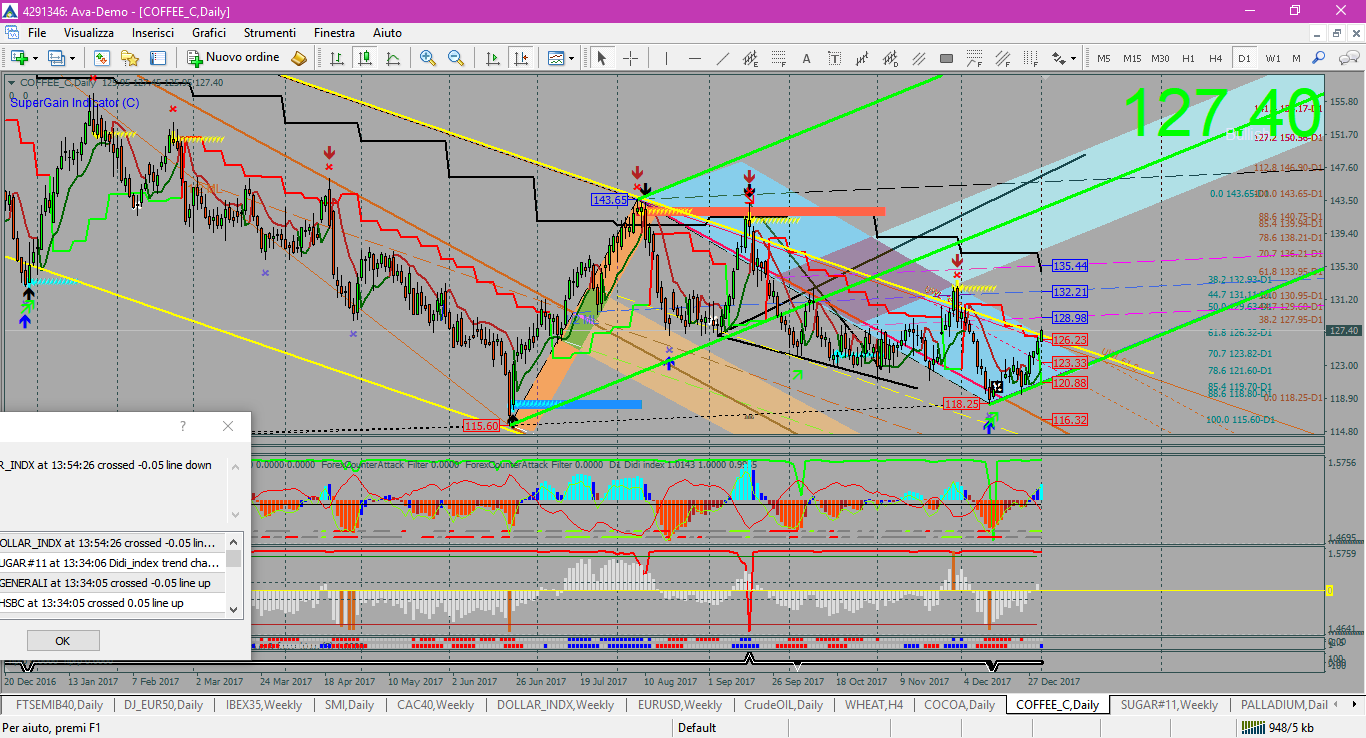Toggle line chart display mode
The width and height of the screenshot is (1366, 738).
[393, 58]
